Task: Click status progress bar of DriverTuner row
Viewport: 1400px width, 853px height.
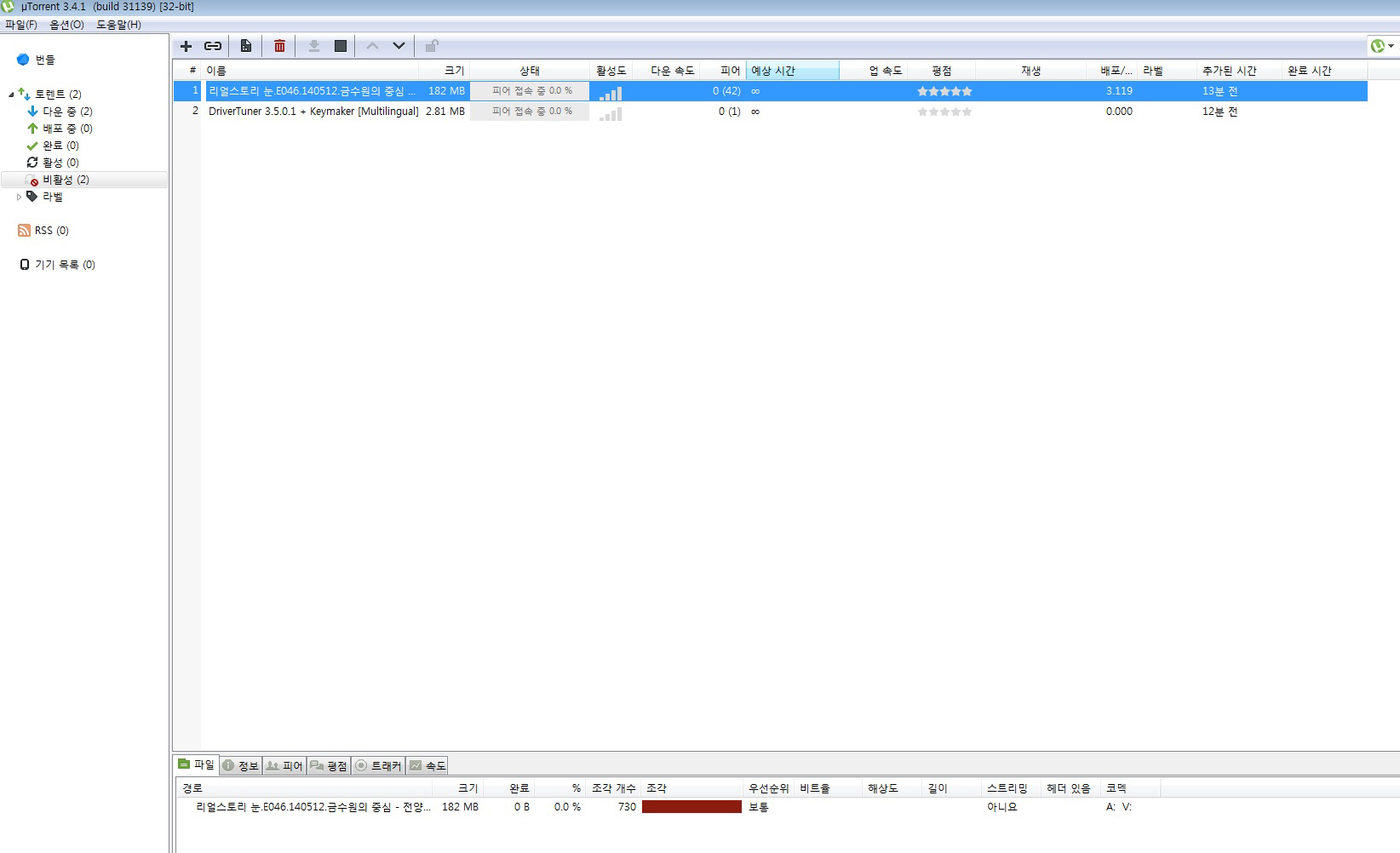Action: [x=530, y=112]
